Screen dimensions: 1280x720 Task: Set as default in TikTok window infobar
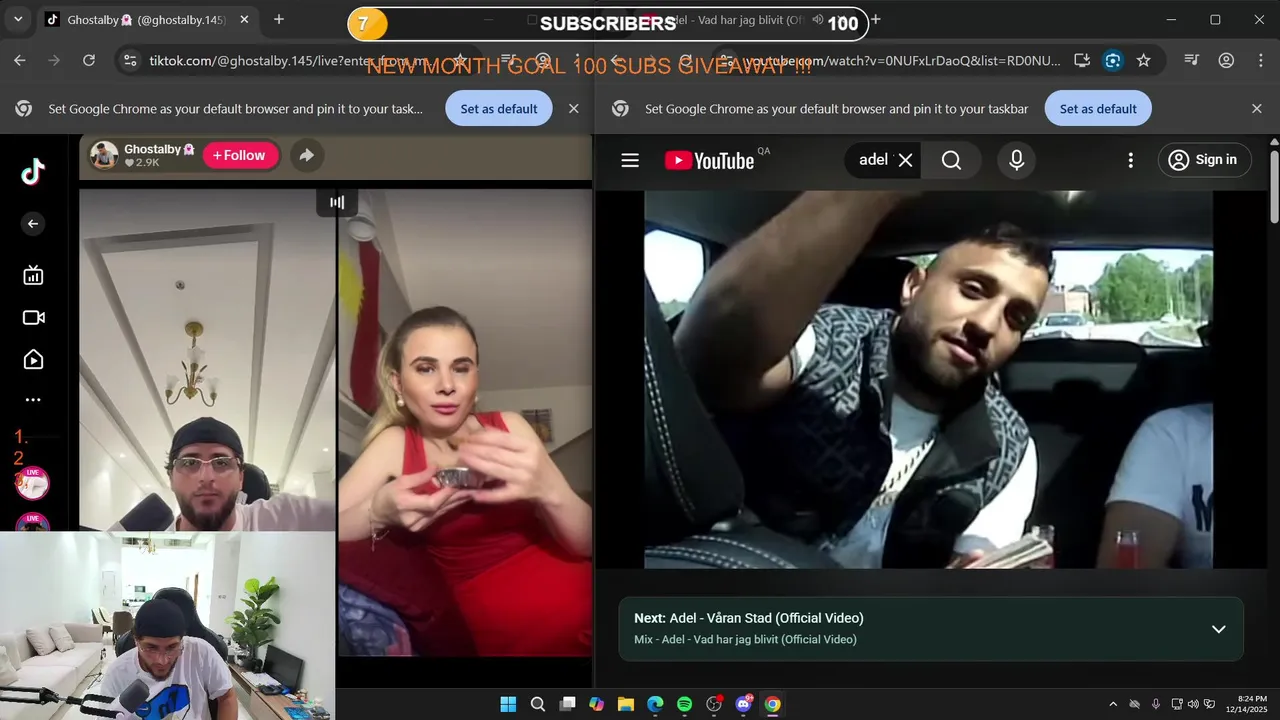click(x=499, y=109)
